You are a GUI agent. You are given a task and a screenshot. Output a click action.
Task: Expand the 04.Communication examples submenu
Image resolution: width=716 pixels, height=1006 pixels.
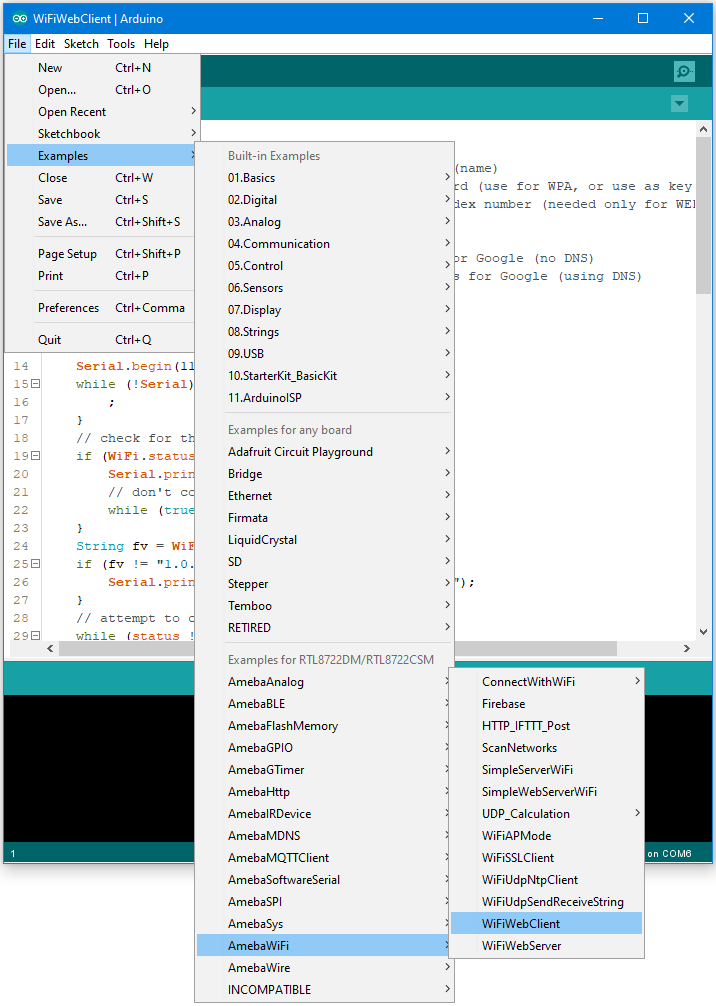[325, 244]
